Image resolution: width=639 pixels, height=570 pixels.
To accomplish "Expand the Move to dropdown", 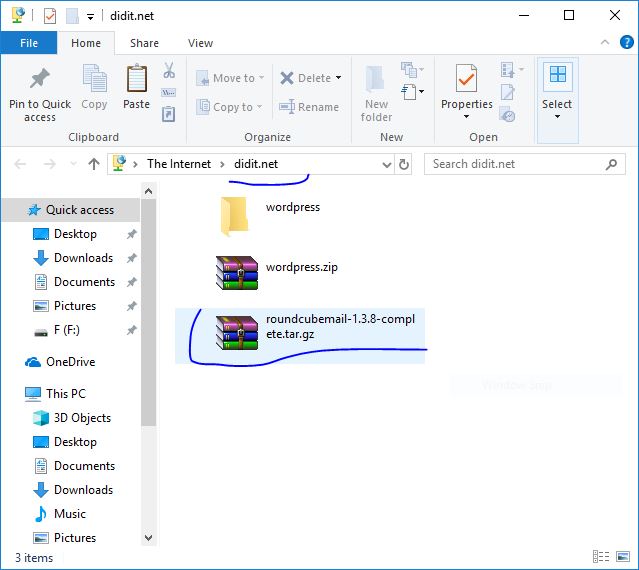I will tap(261, 77).
